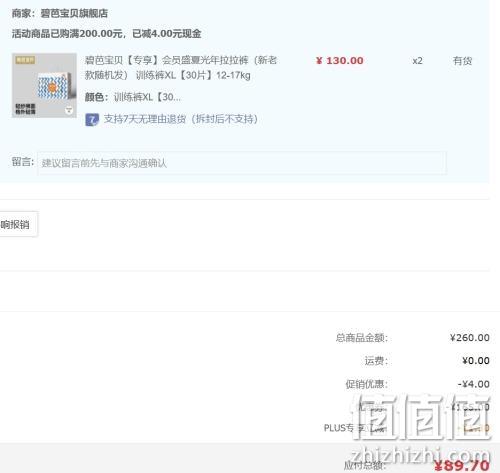Image resolution: width=500 pixels, height=473 pixels.
Task: Open the 碧芭宝贝 拉拉裤 product title link
Action: tap(181, 68)
